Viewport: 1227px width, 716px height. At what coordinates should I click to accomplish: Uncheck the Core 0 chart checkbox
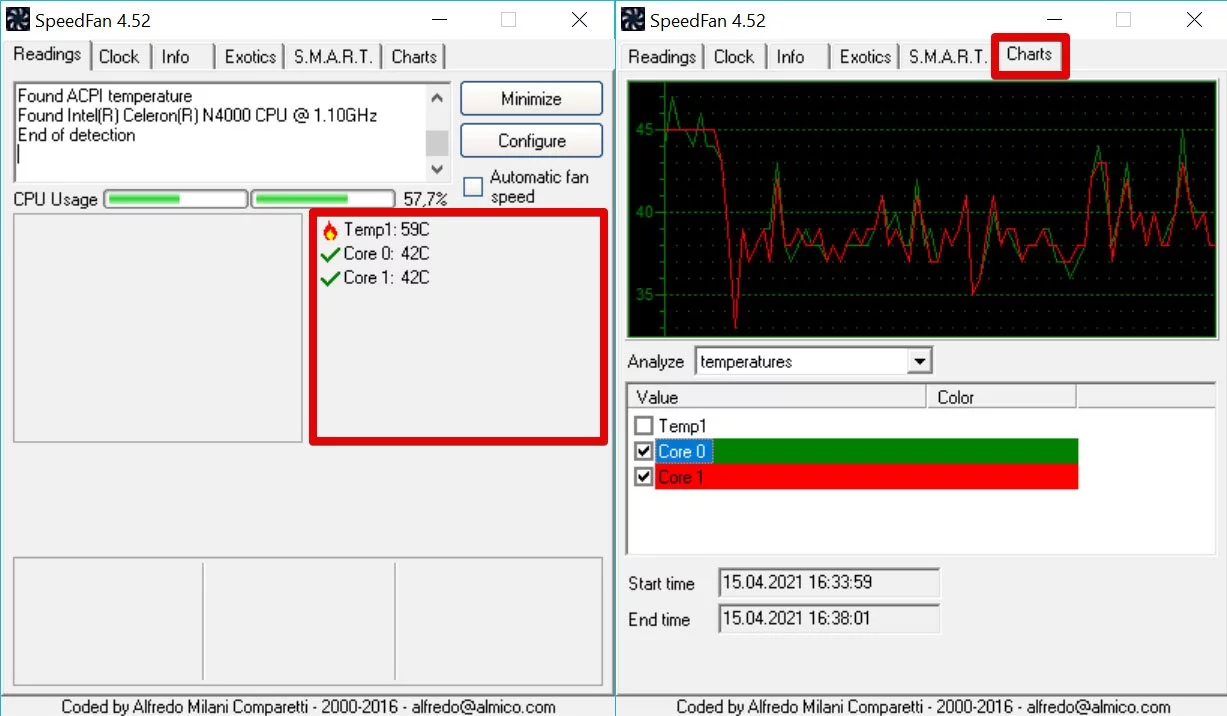pos(644,452)
